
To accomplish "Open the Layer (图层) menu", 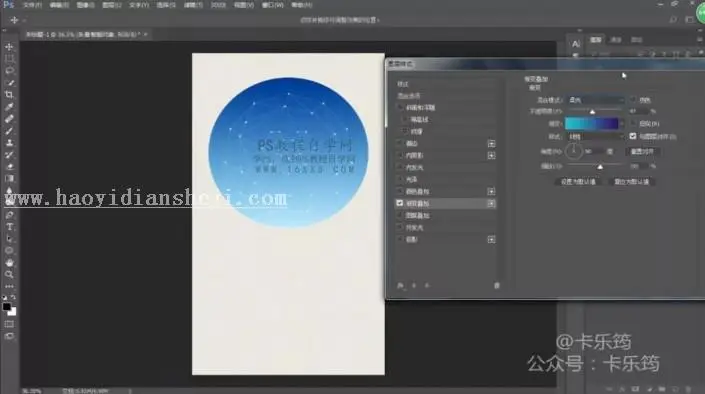I will 112,5.
